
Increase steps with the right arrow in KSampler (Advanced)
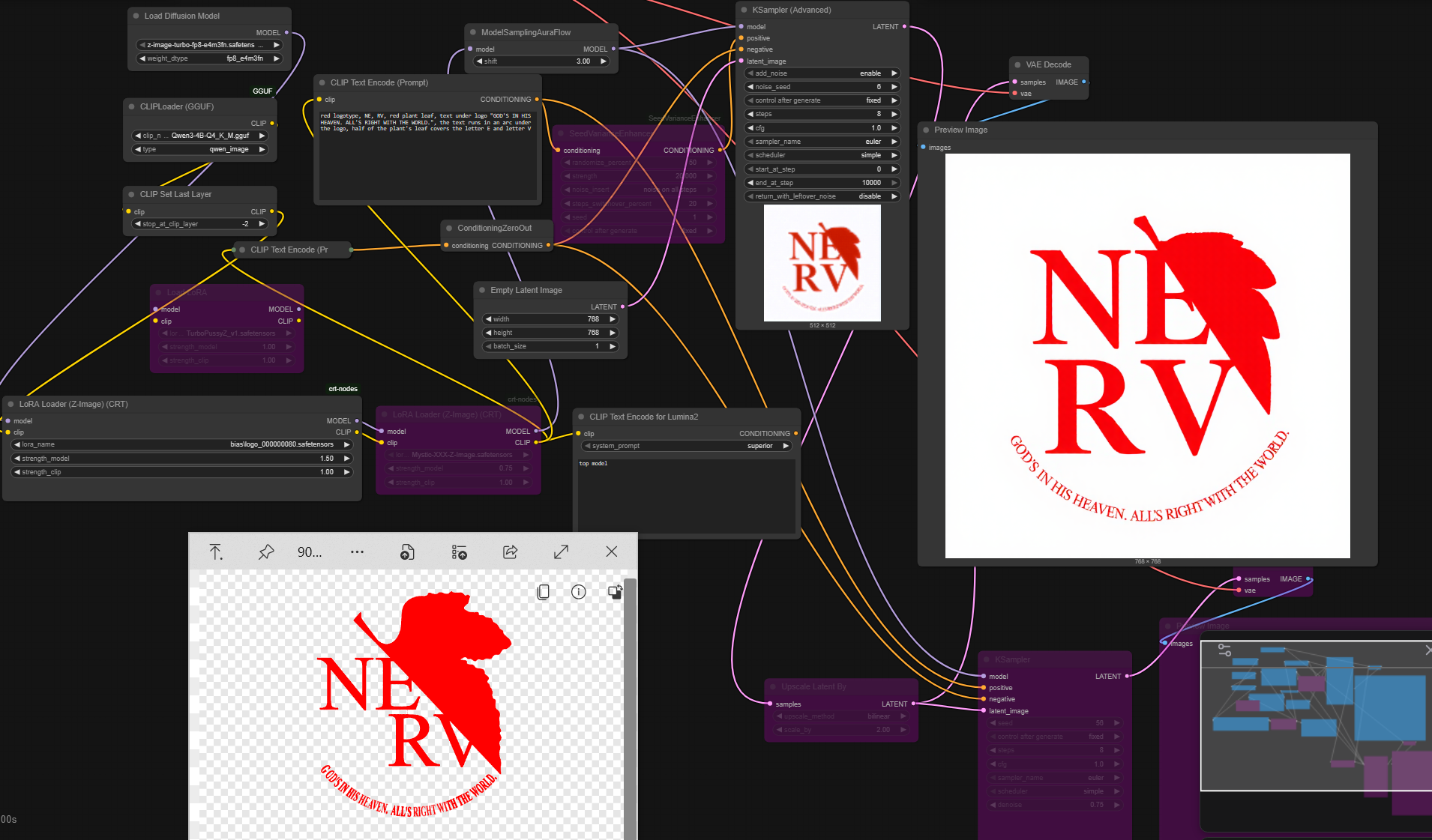894,114
